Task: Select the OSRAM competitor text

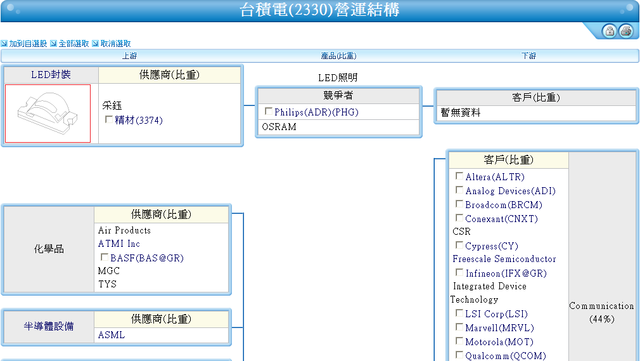Action: [279, 127]
